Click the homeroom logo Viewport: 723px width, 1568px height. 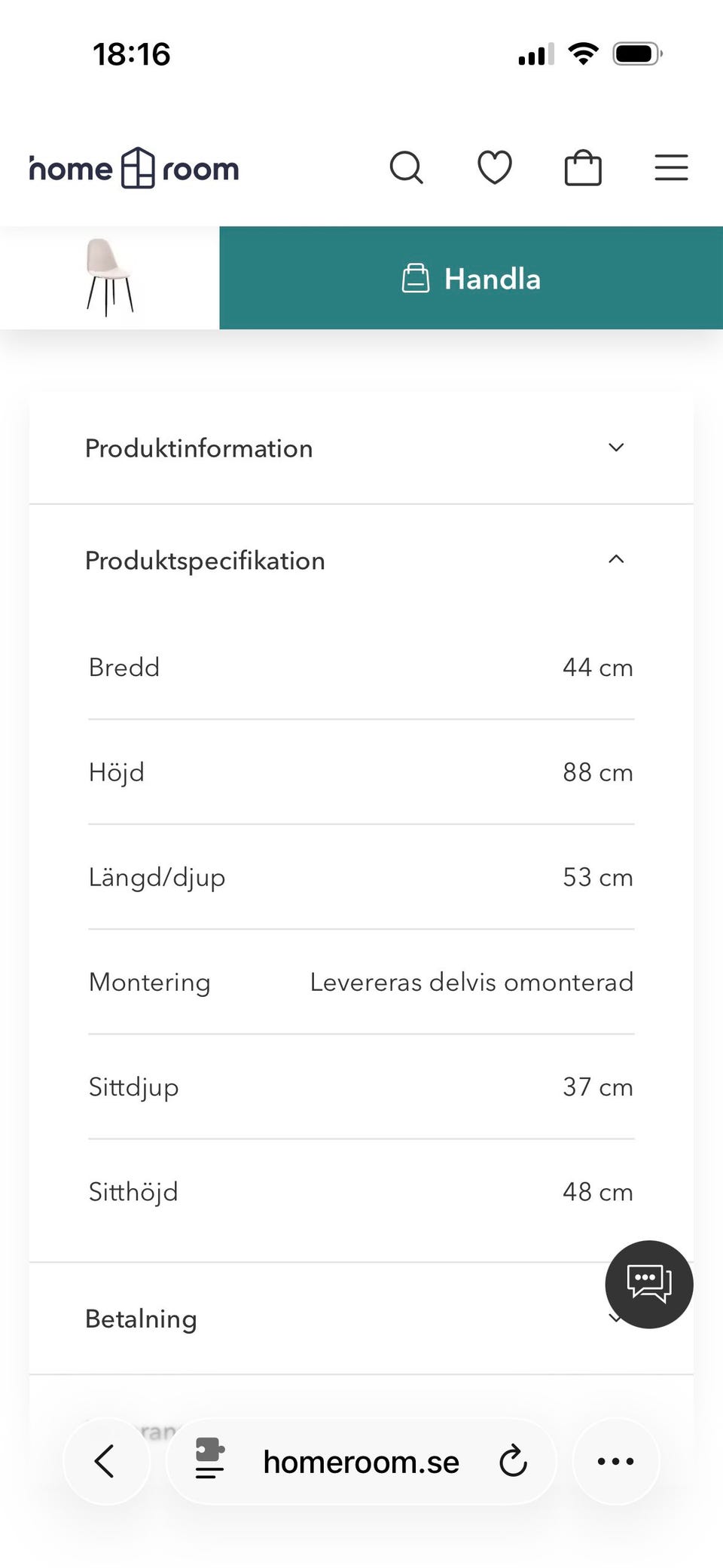click(134, 168)
